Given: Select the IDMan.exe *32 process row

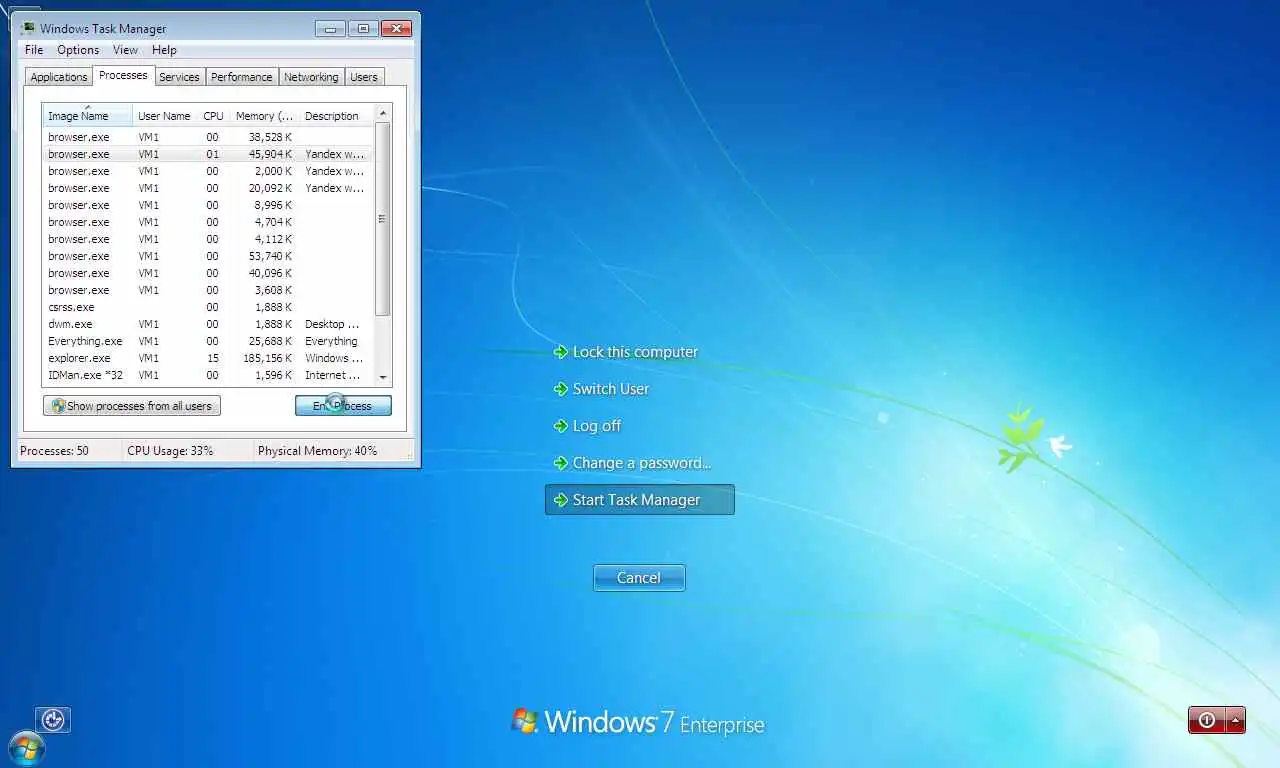Looking at the screenshot, I should (x=208, y=375).
